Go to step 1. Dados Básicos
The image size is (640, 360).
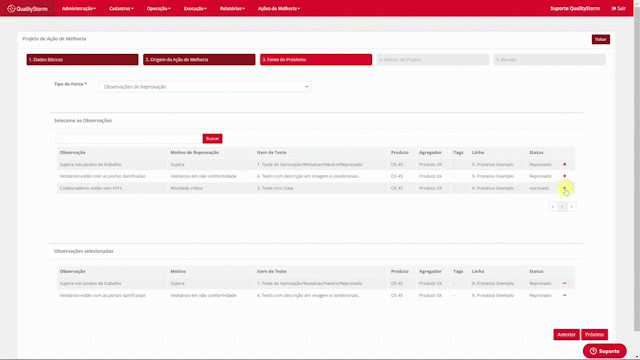tap(82, 60)
